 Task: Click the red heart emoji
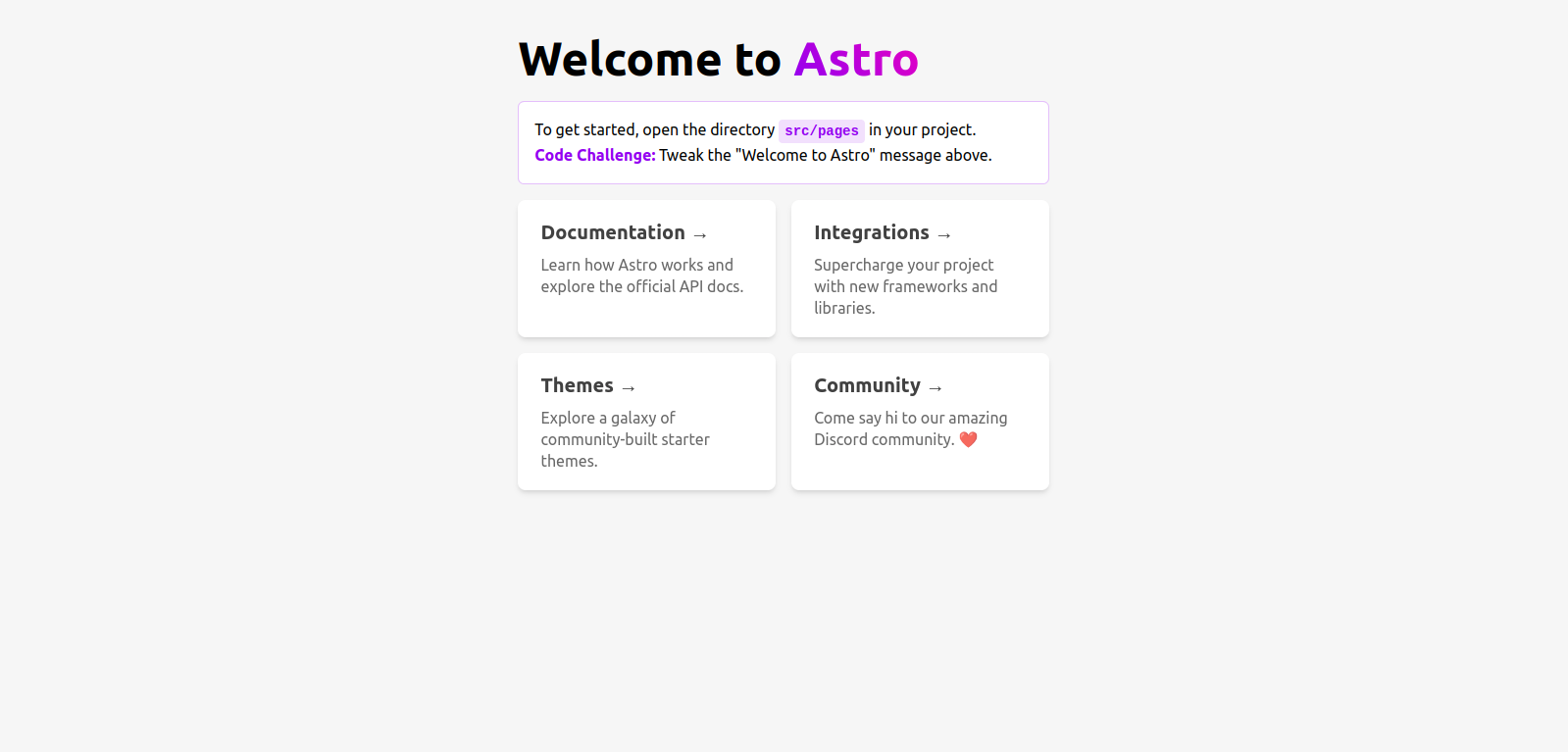[968, 439]
